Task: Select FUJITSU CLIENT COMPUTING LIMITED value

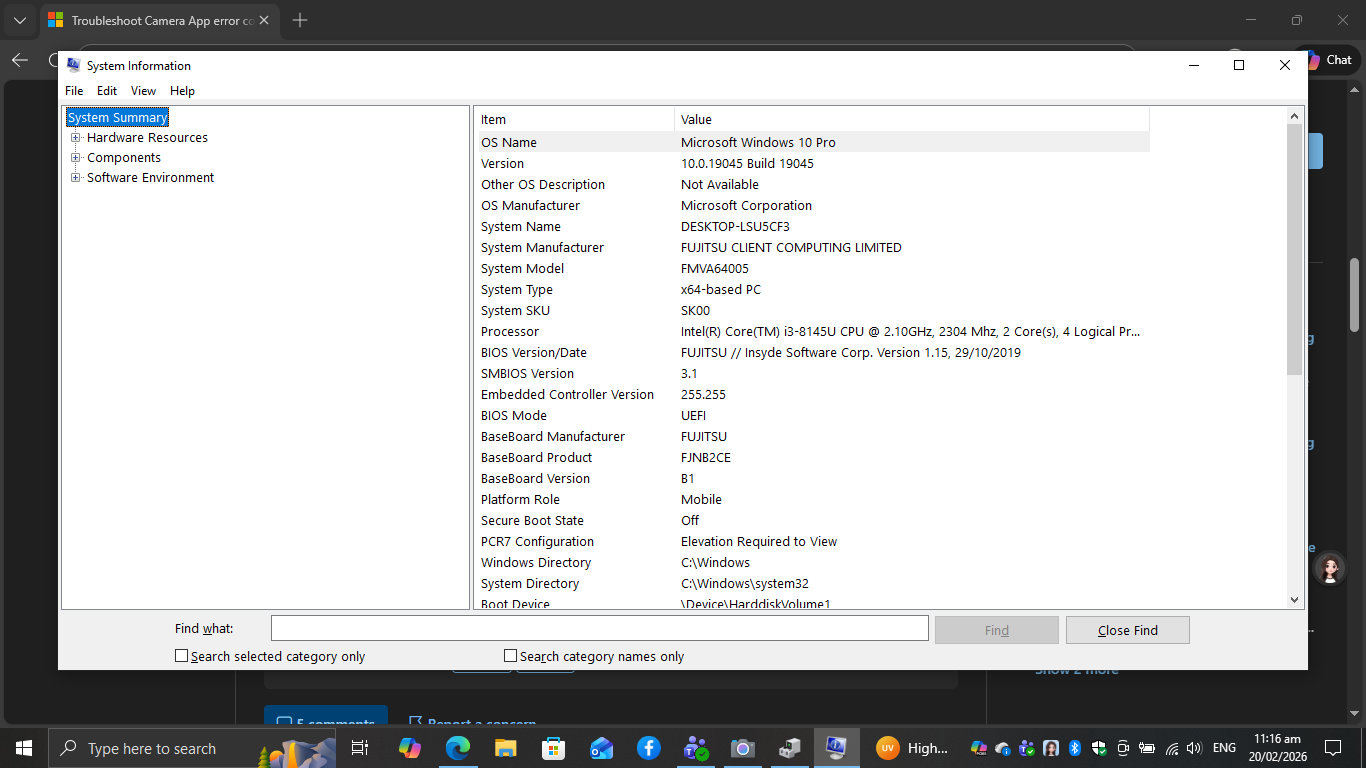Action: click(x=791, y=247)
